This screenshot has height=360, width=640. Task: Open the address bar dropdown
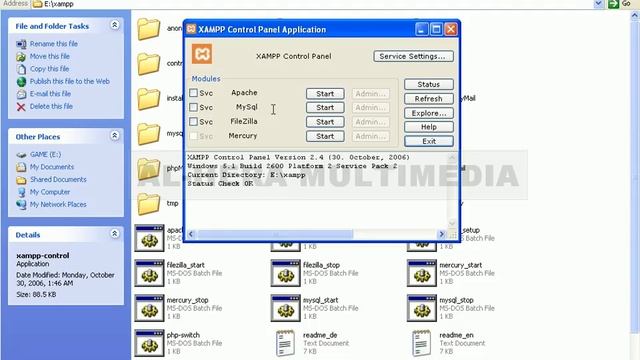[598, 4]
